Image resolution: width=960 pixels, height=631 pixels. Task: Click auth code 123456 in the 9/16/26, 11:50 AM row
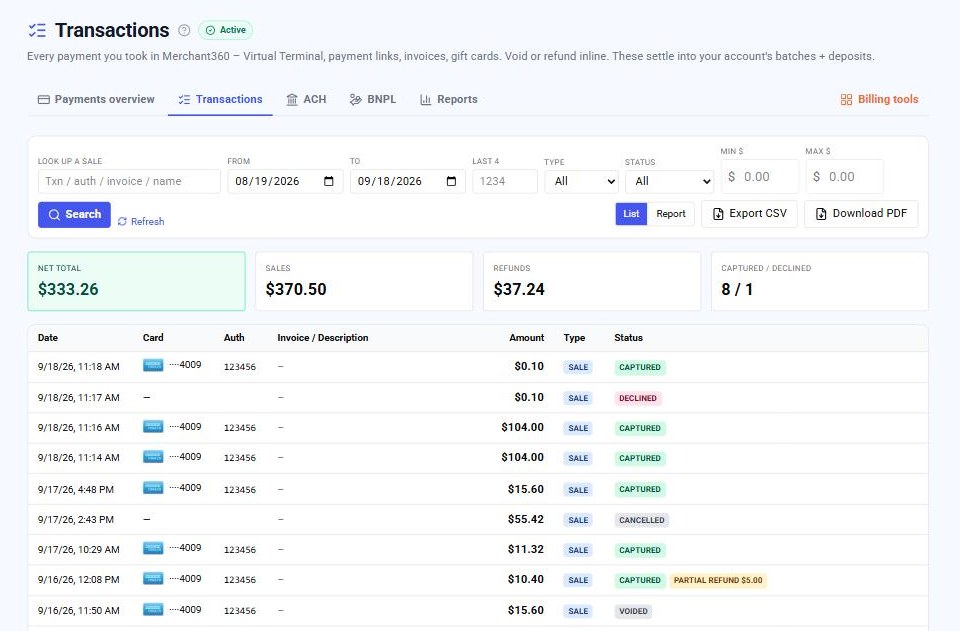[239, 611]
